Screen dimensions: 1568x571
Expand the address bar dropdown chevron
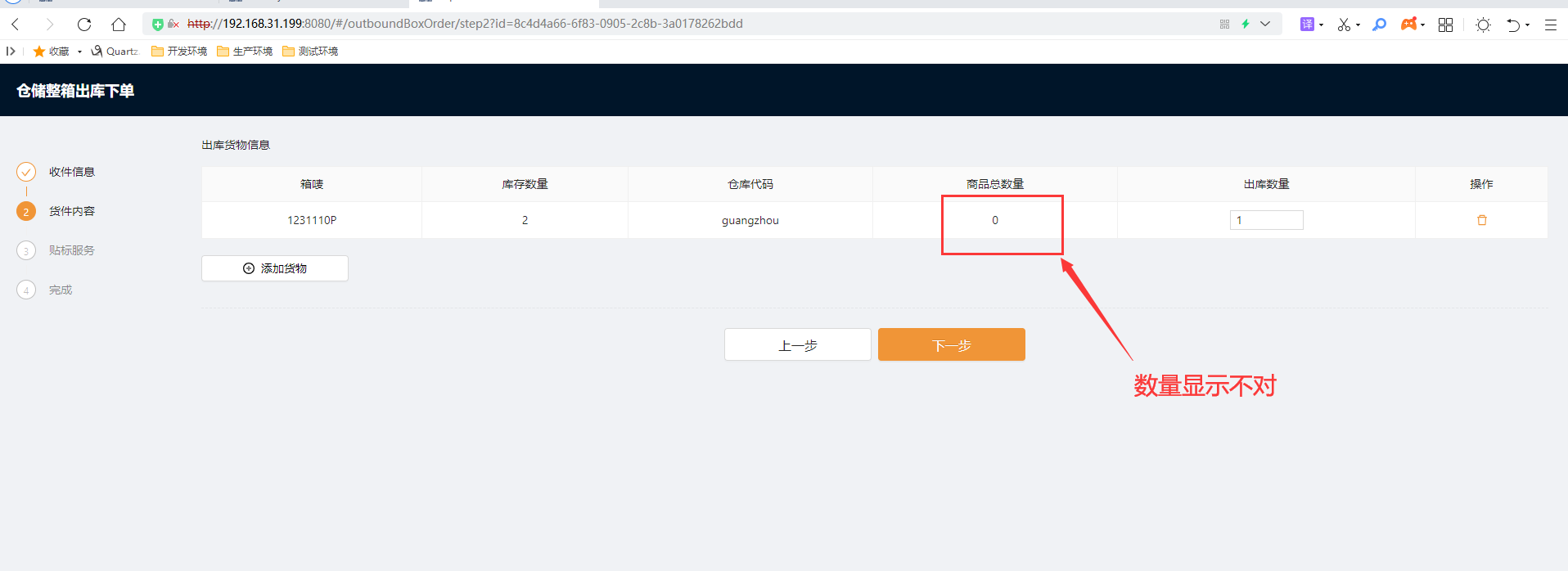click(1265, 24)
